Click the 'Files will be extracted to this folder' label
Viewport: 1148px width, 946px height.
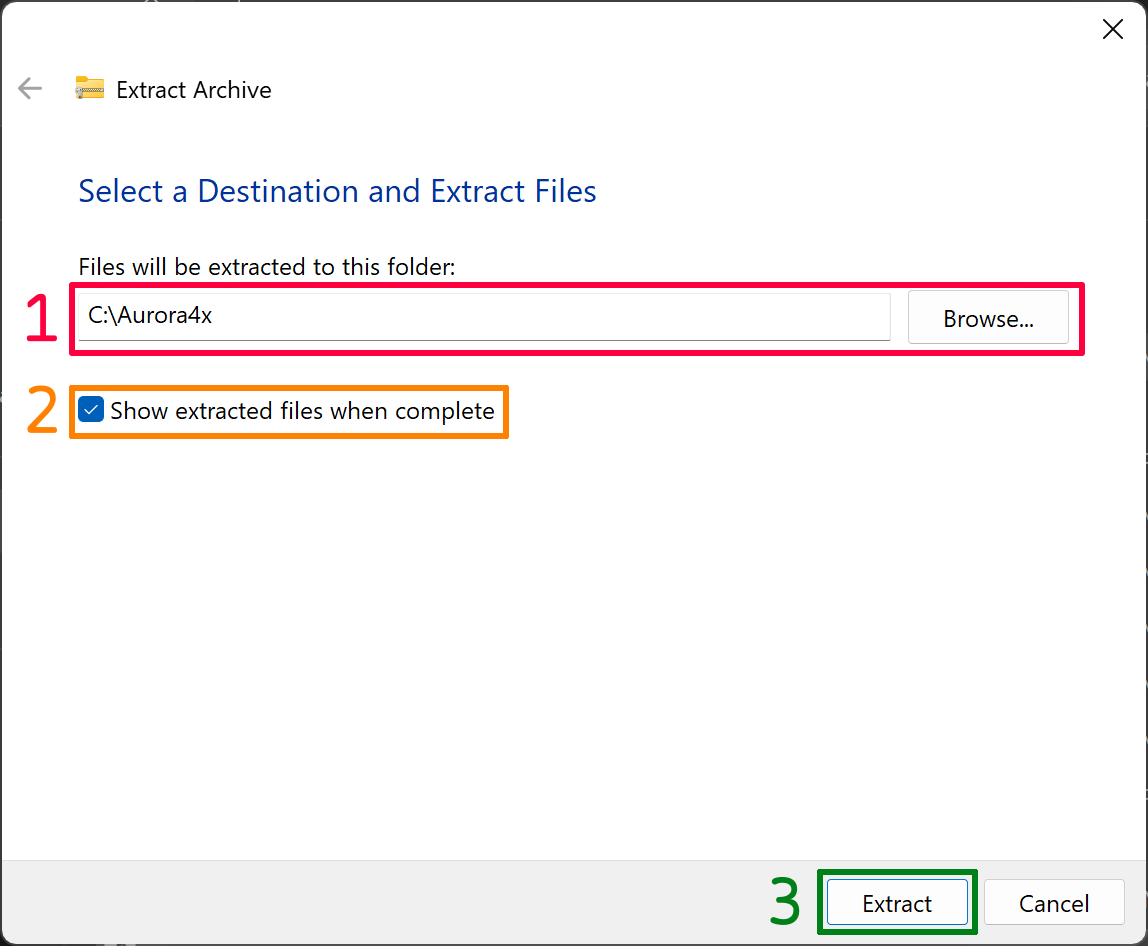pyautogui.click(x=267, y=267)
